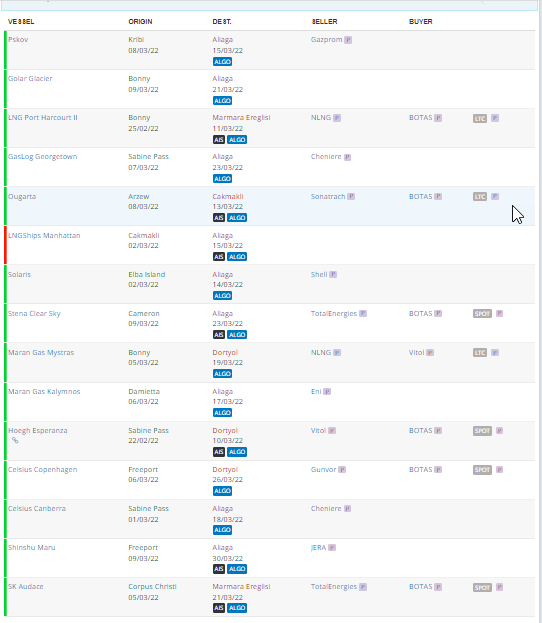The image size is (542, 623).
Task: Open the SK Audace vessel link
Action: click(x=25, y=586)
